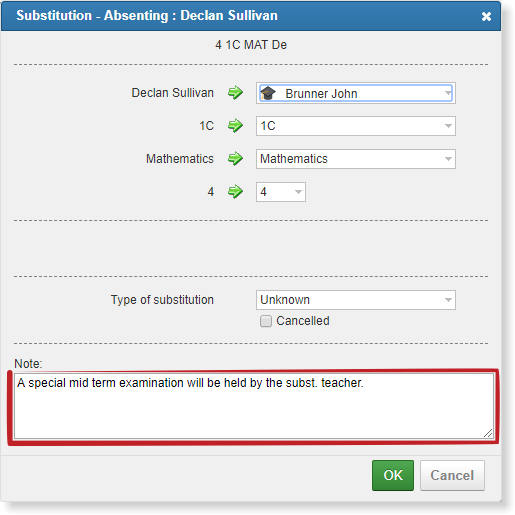The width and height of the screenshot is (515, 515).
Task: Click the green arrow next to 1C label
Action: point(235,126)
